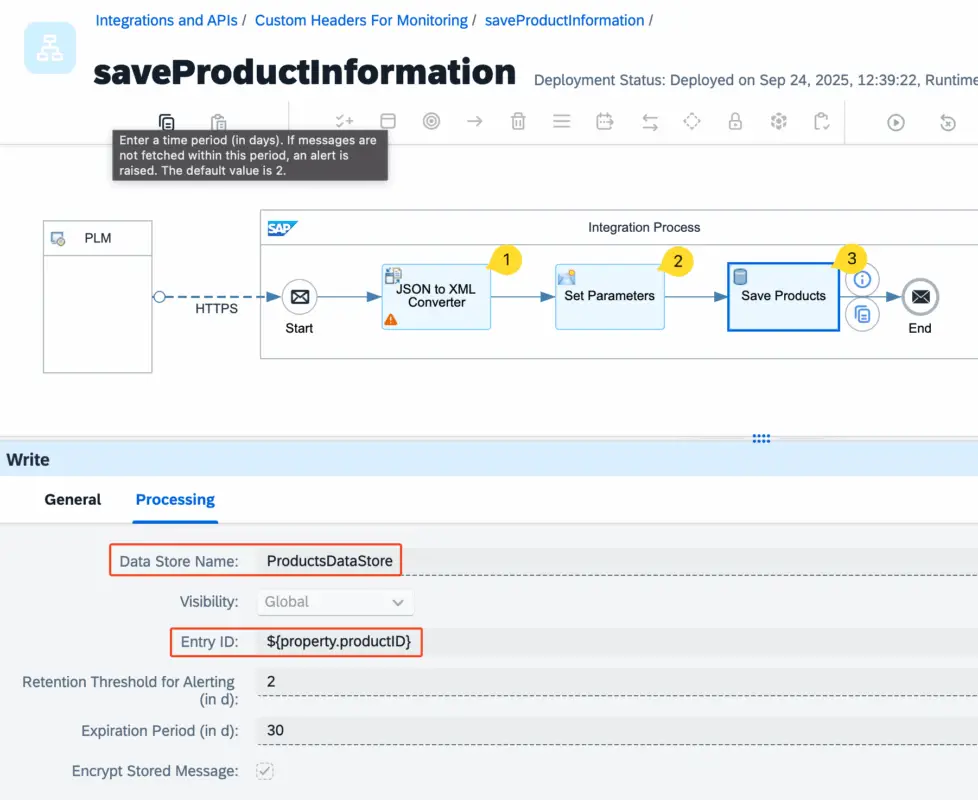Click the trash delete icon in toolbar
Viewport: 978px width, 800px height.
click(x=518, y=122)
